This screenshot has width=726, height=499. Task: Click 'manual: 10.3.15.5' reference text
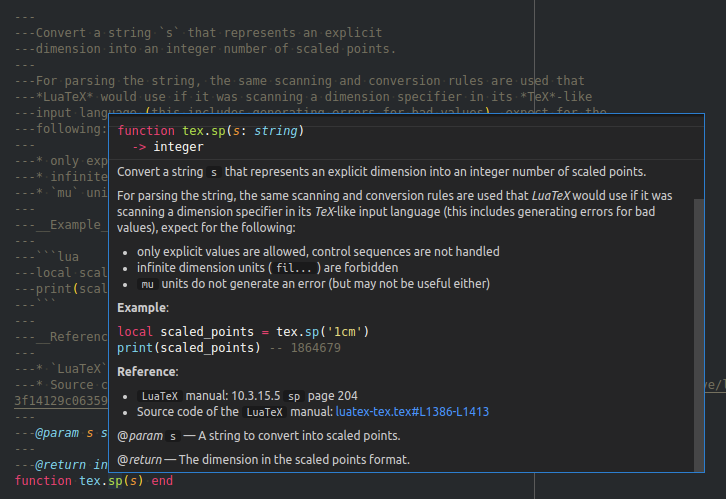[233, 396]
